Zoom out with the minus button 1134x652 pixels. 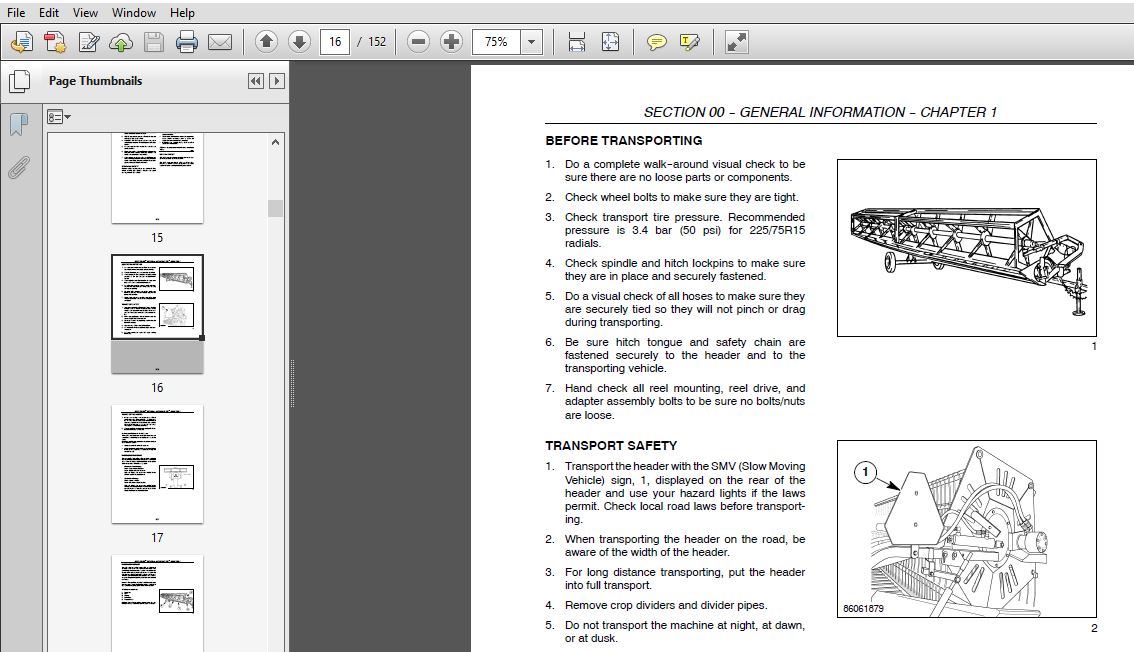pos(418,42)
